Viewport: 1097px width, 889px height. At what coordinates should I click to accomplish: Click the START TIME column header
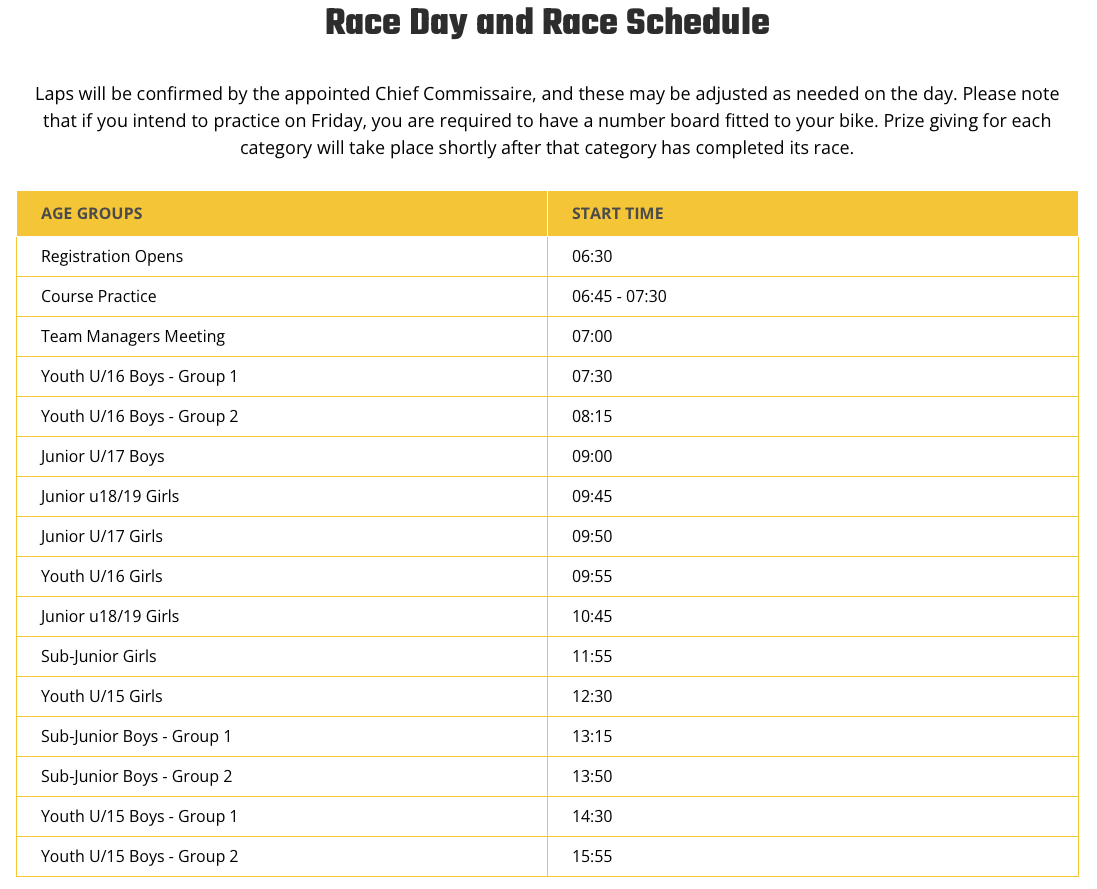coord(617,213)
